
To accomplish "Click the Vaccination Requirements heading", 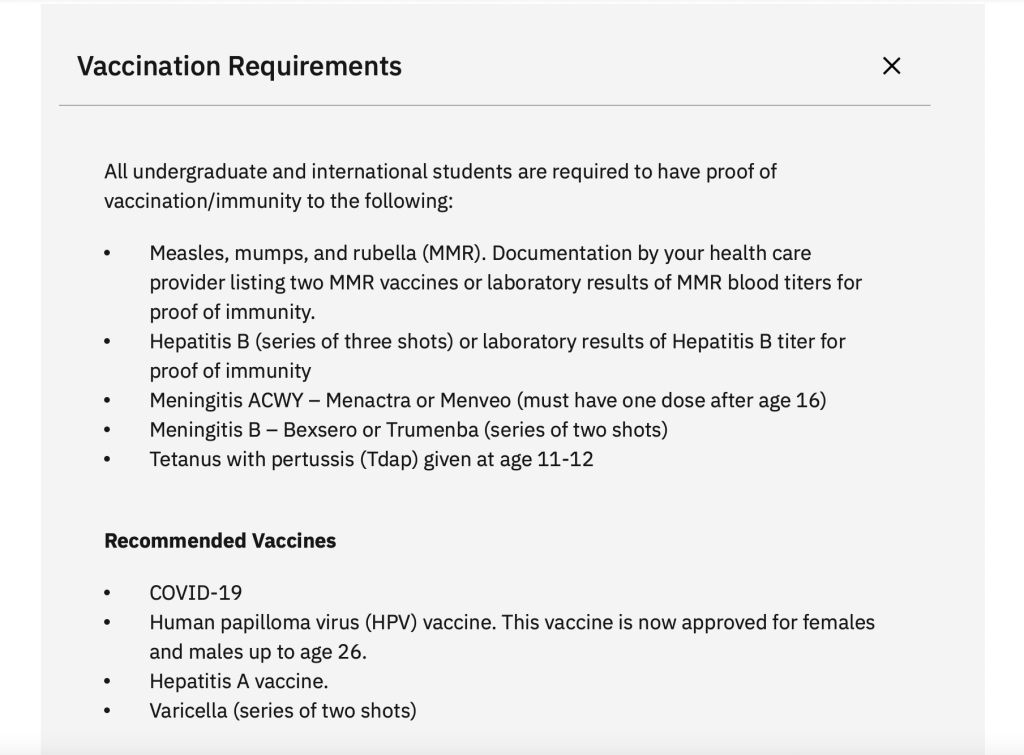I will pyautogui.click(x=239, y=66).
